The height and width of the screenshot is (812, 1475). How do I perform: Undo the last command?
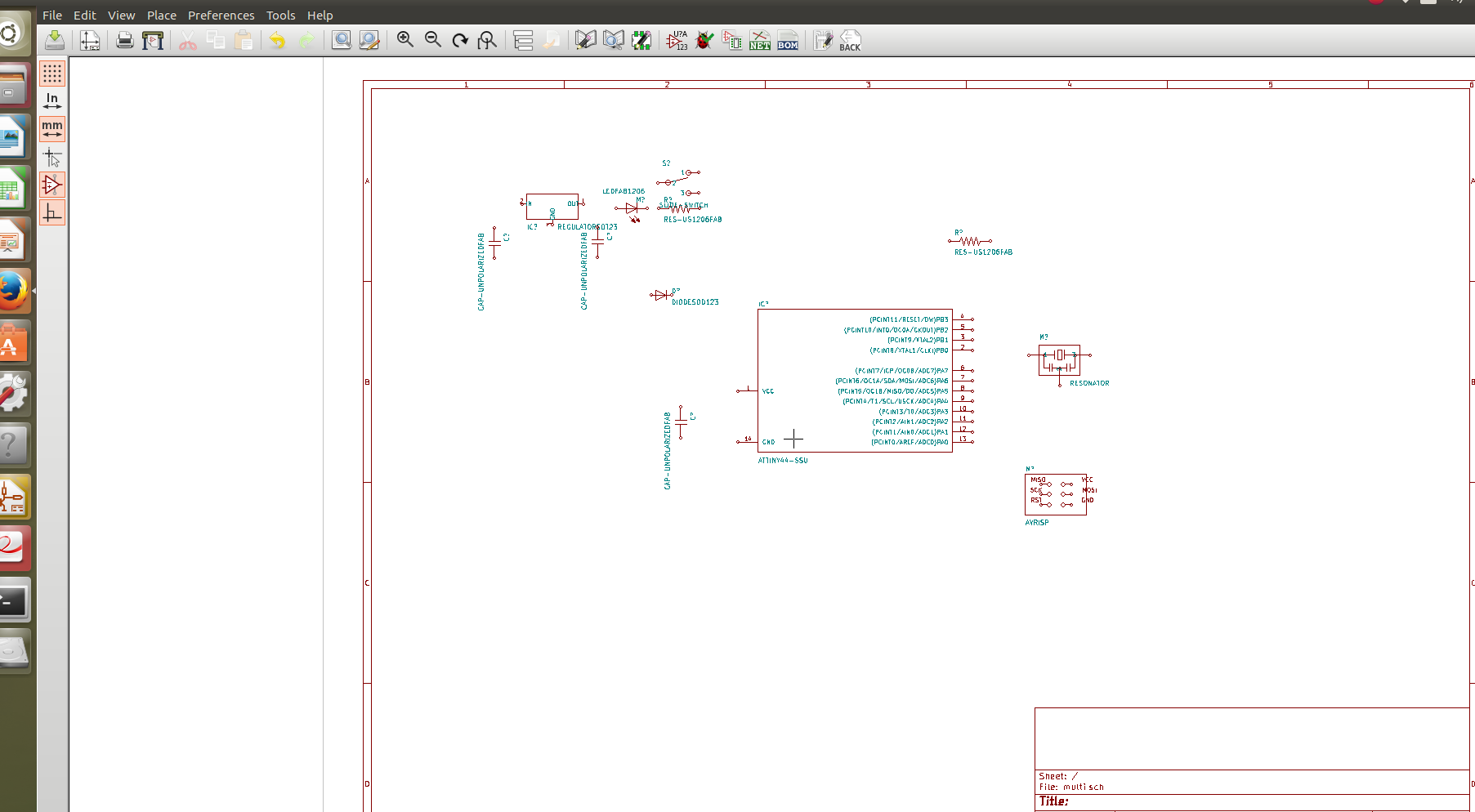[277, 40]
